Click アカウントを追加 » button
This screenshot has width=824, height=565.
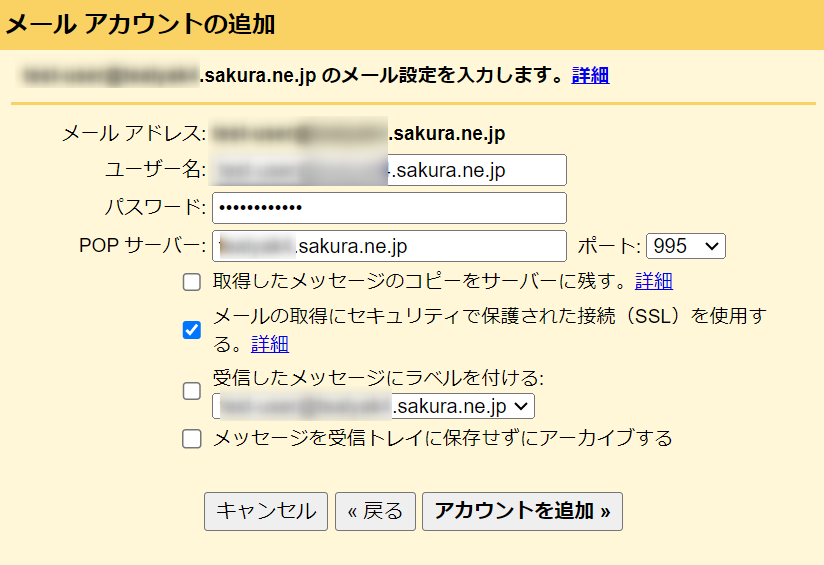click(522, 511)
